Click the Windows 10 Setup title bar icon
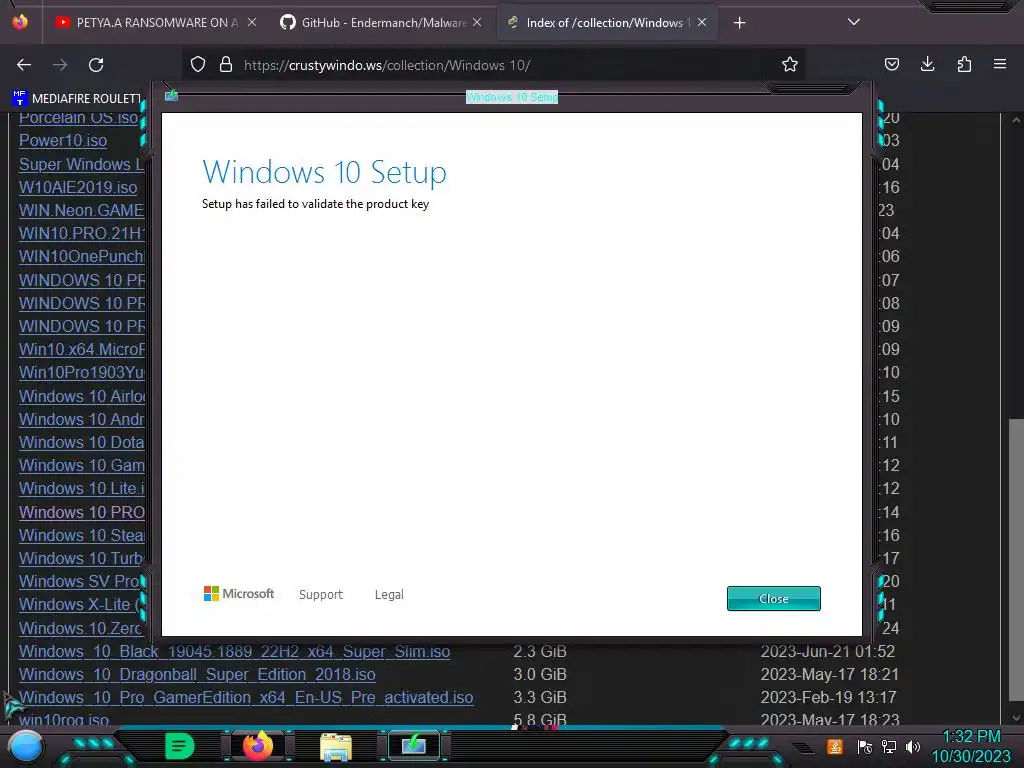Viewport: 1024px width, 768px height. tap(171, 96)
